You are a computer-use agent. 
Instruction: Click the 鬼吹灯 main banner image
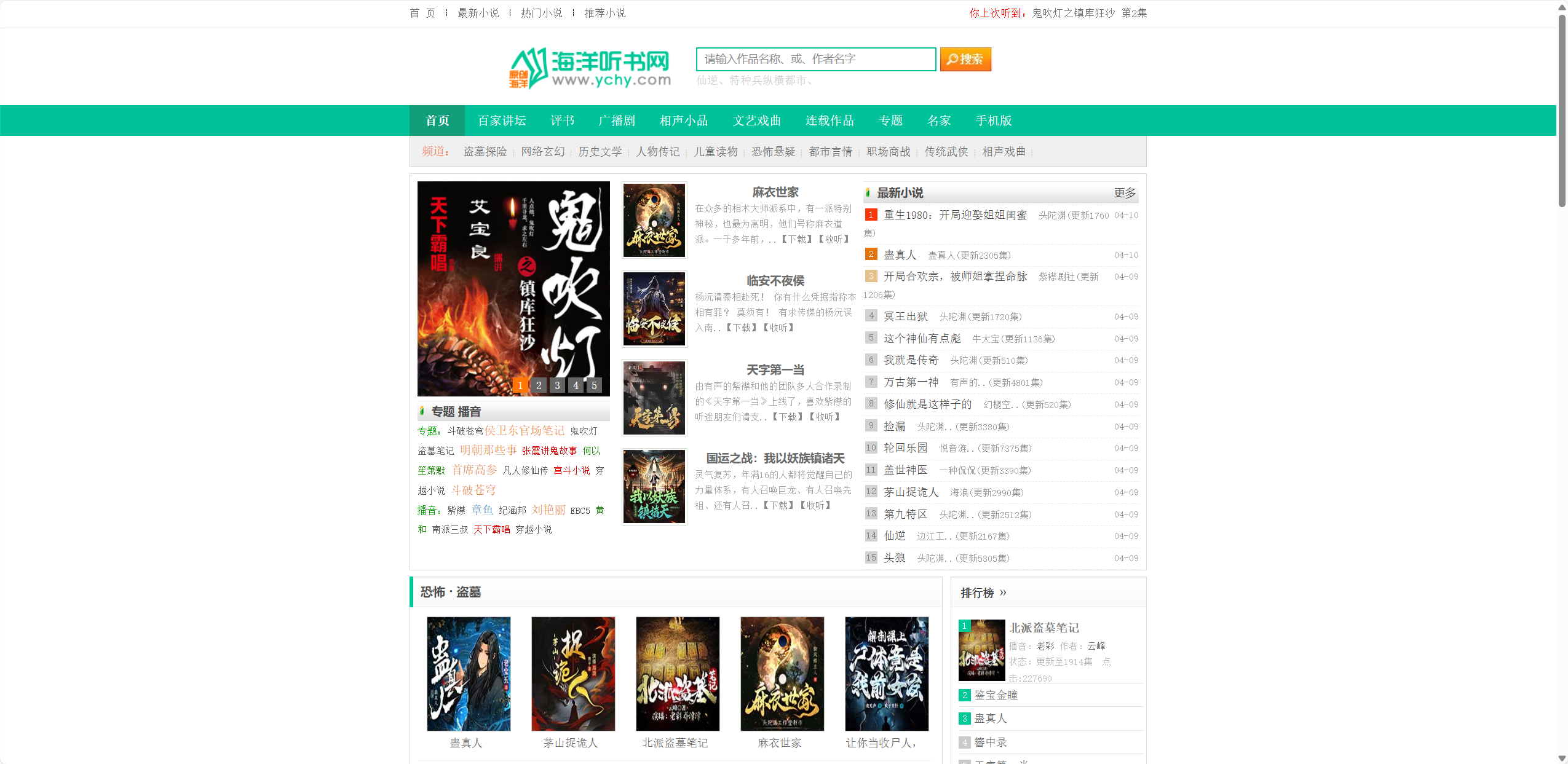[x=513, y=283]
